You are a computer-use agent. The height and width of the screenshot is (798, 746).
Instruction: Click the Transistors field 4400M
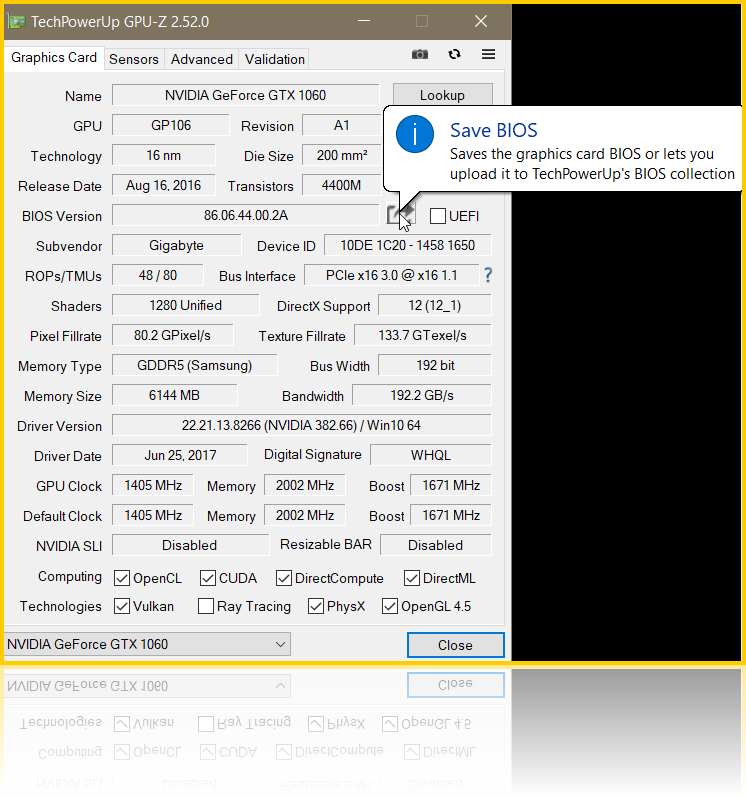(x=341, y=185)
